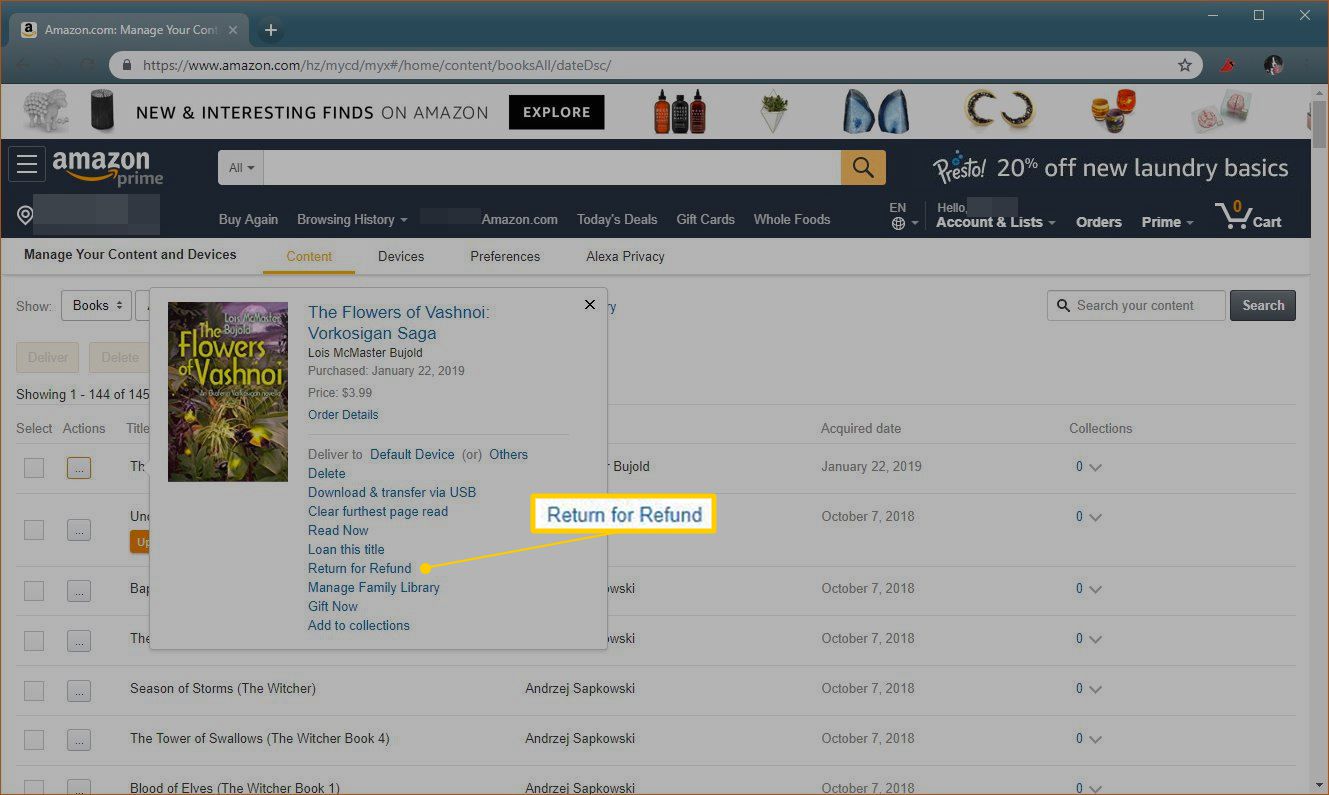Expand collections chevron for January 22, 2019 row
The image size is (1329, 795).
click(x=1095, y=467)
